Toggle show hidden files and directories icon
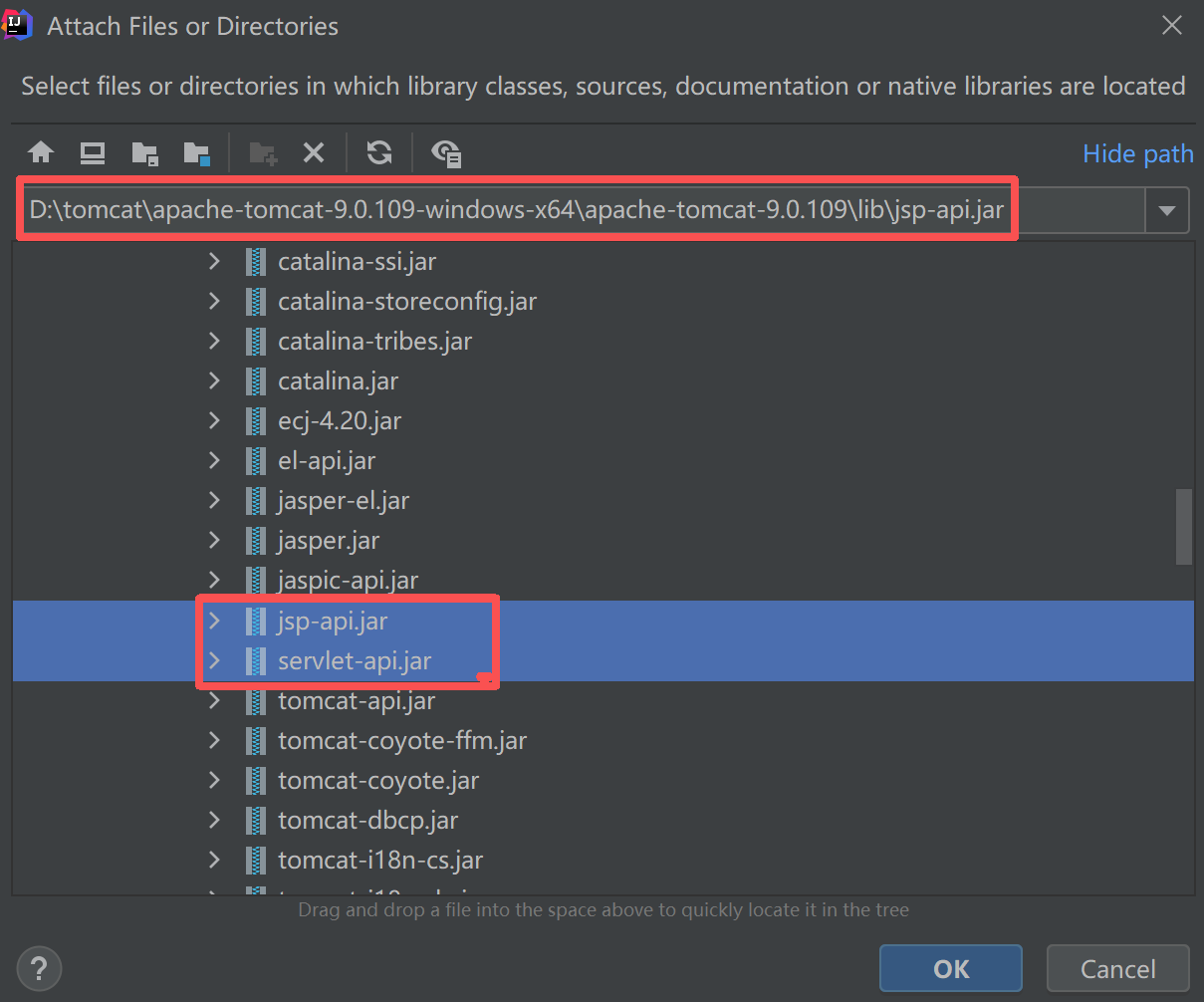 445,152
